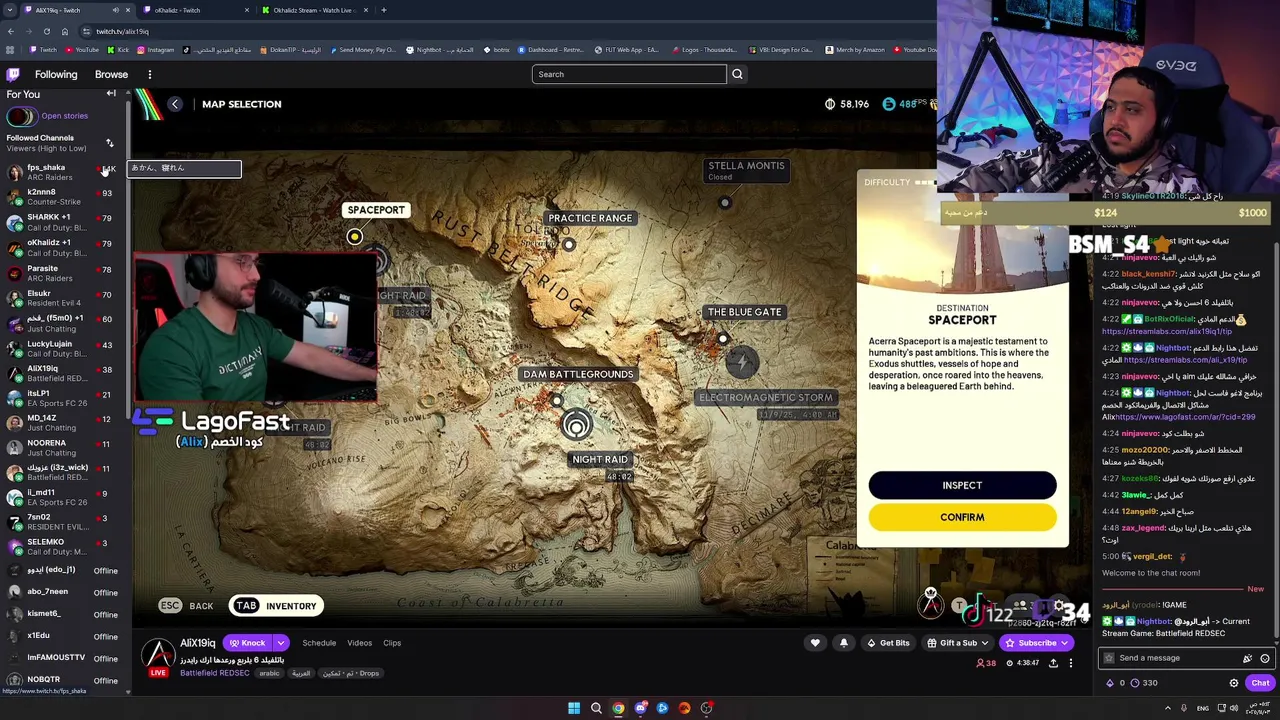
Task: Go back with the map selection arrow
Action: pos(175,104)
